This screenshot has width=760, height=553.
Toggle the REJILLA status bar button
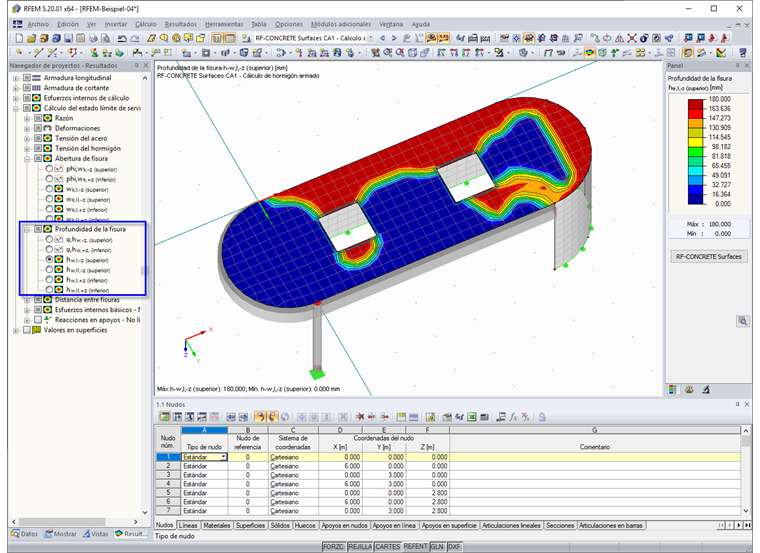click(360, 547)
